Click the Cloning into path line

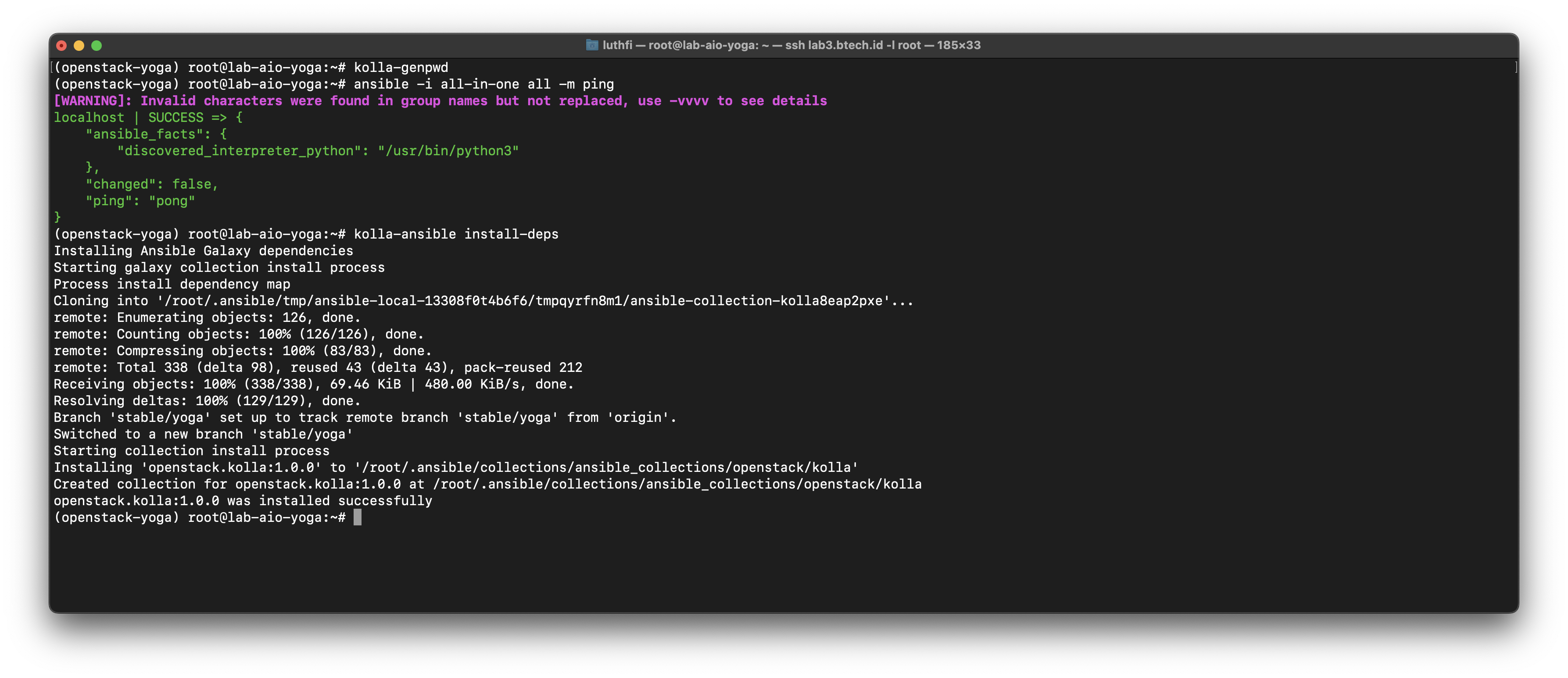point(483,301)
